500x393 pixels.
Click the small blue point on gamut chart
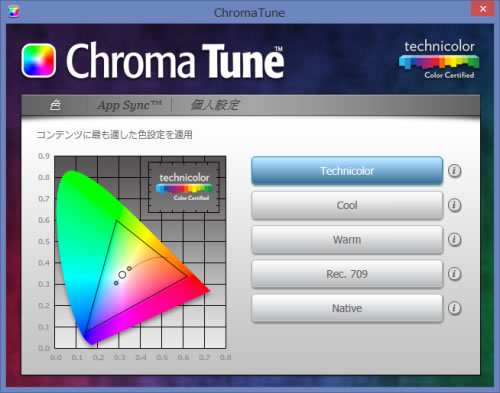point(116,283)
